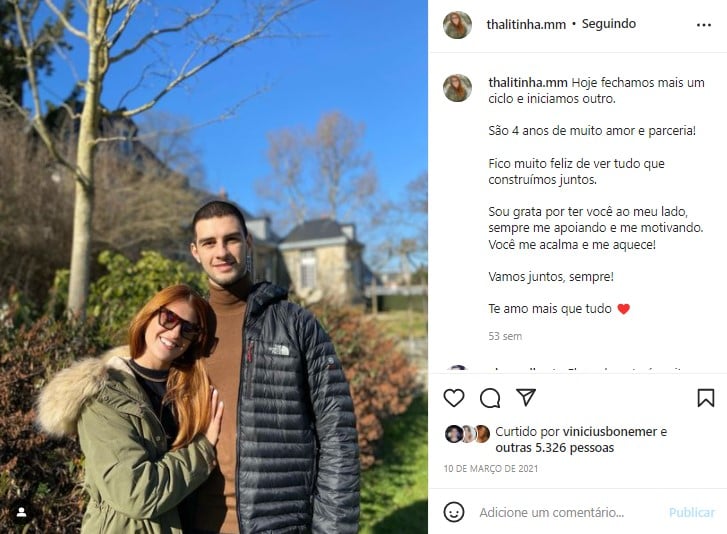Show tagged people icon on the photo

click(21, 512)
